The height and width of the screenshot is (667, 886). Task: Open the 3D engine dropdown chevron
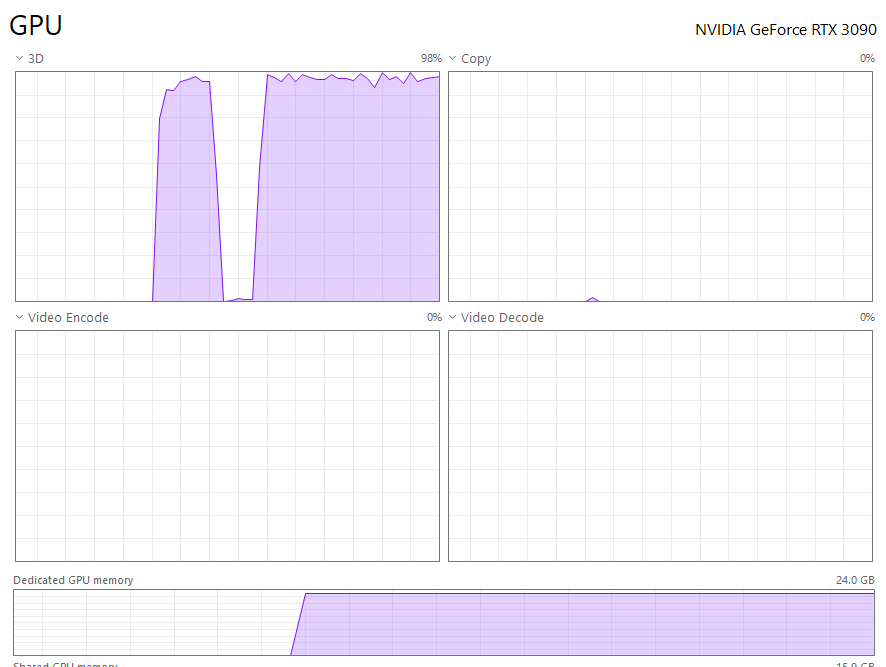tap(19, 59)
